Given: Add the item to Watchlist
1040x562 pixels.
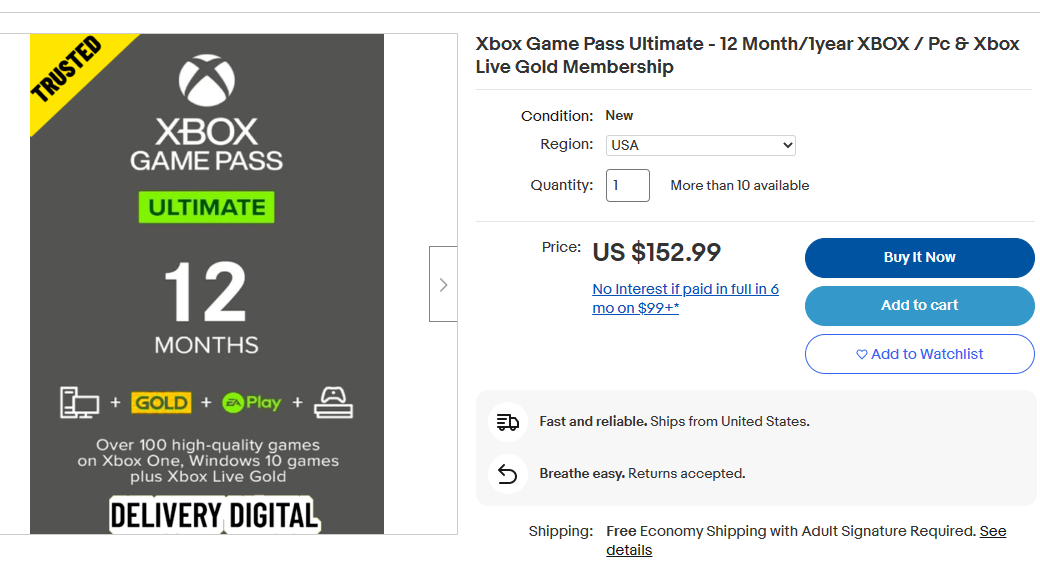Looking at the screenshot, I should [919, 354].
